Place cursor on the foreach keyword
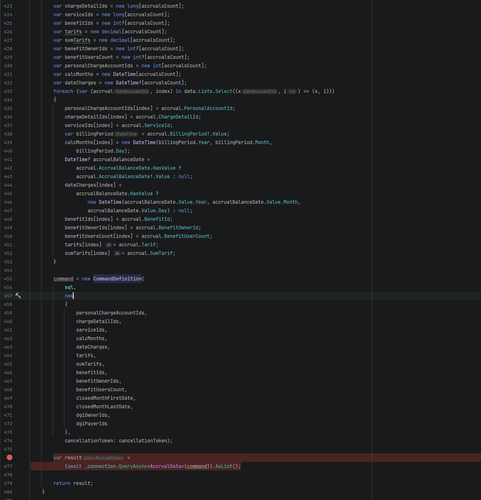 click(63, 91)
